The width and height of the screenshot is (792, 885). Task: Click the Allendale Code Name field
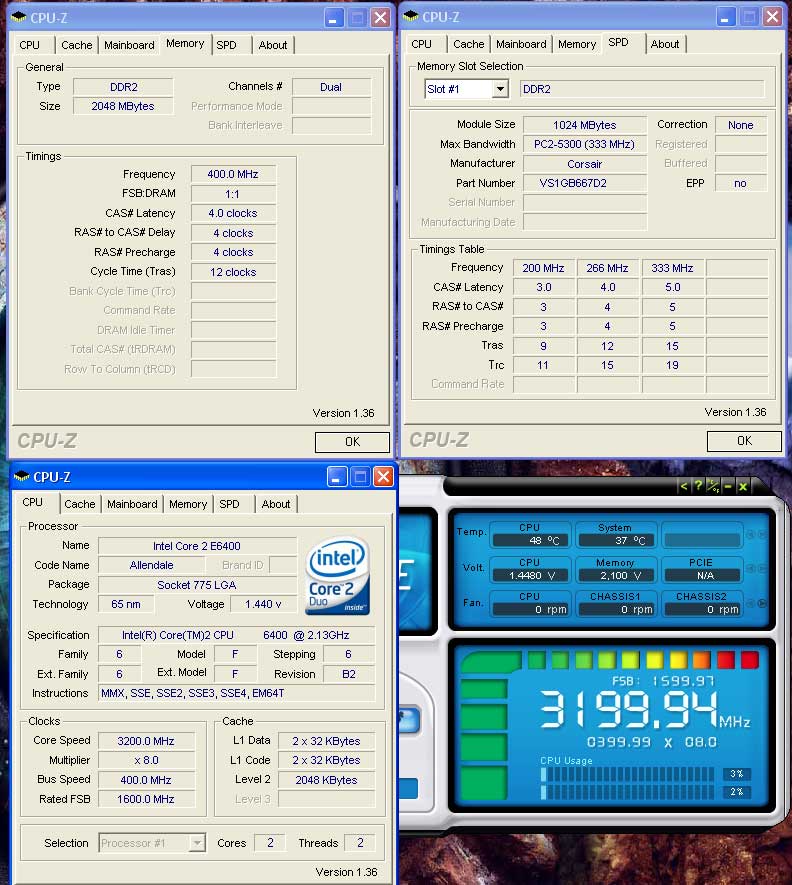coord(151,565)
